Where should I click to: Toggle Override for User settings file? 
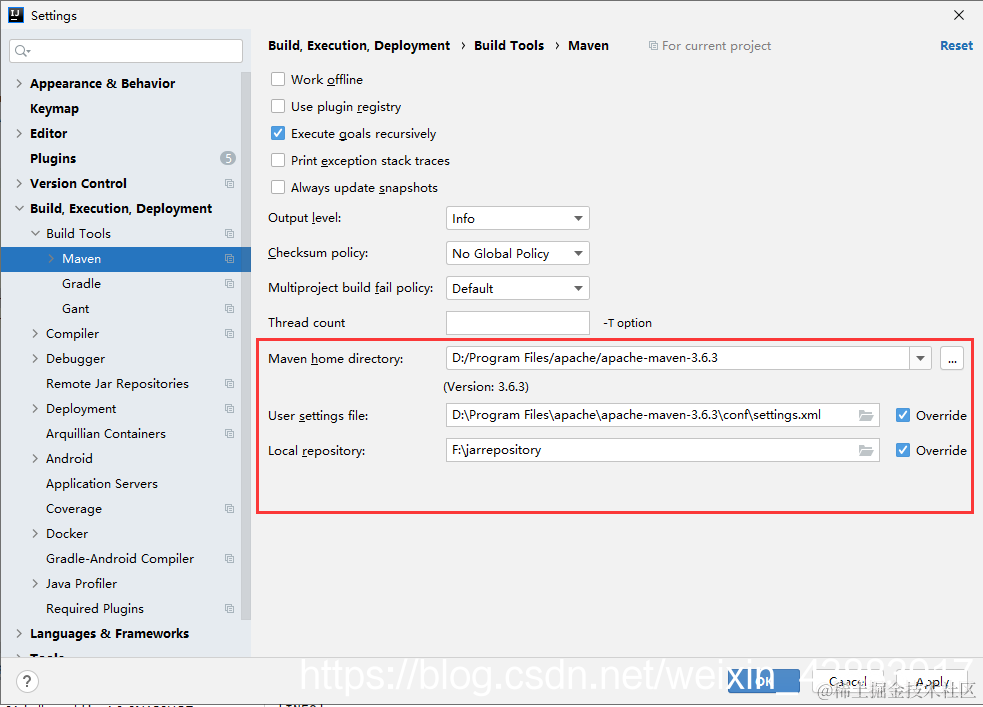903,415
